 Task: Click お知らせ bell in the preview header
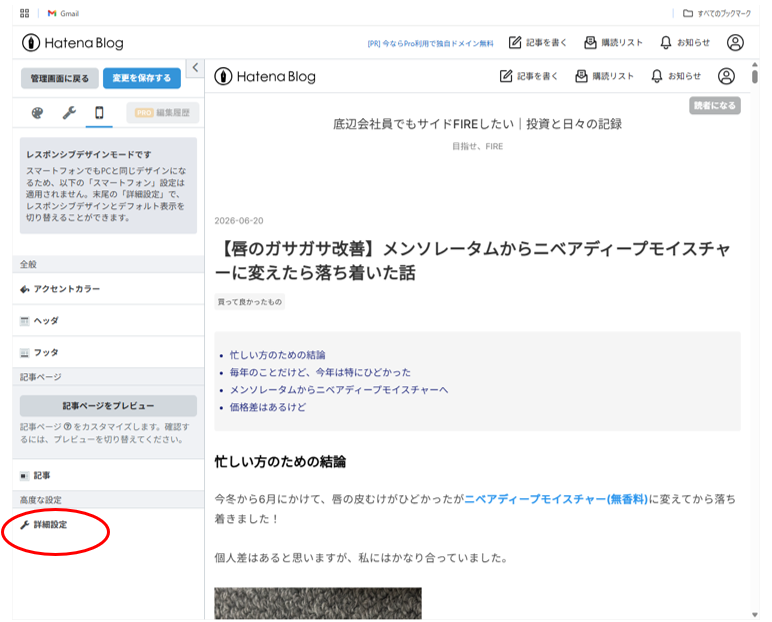pos(676,76)
